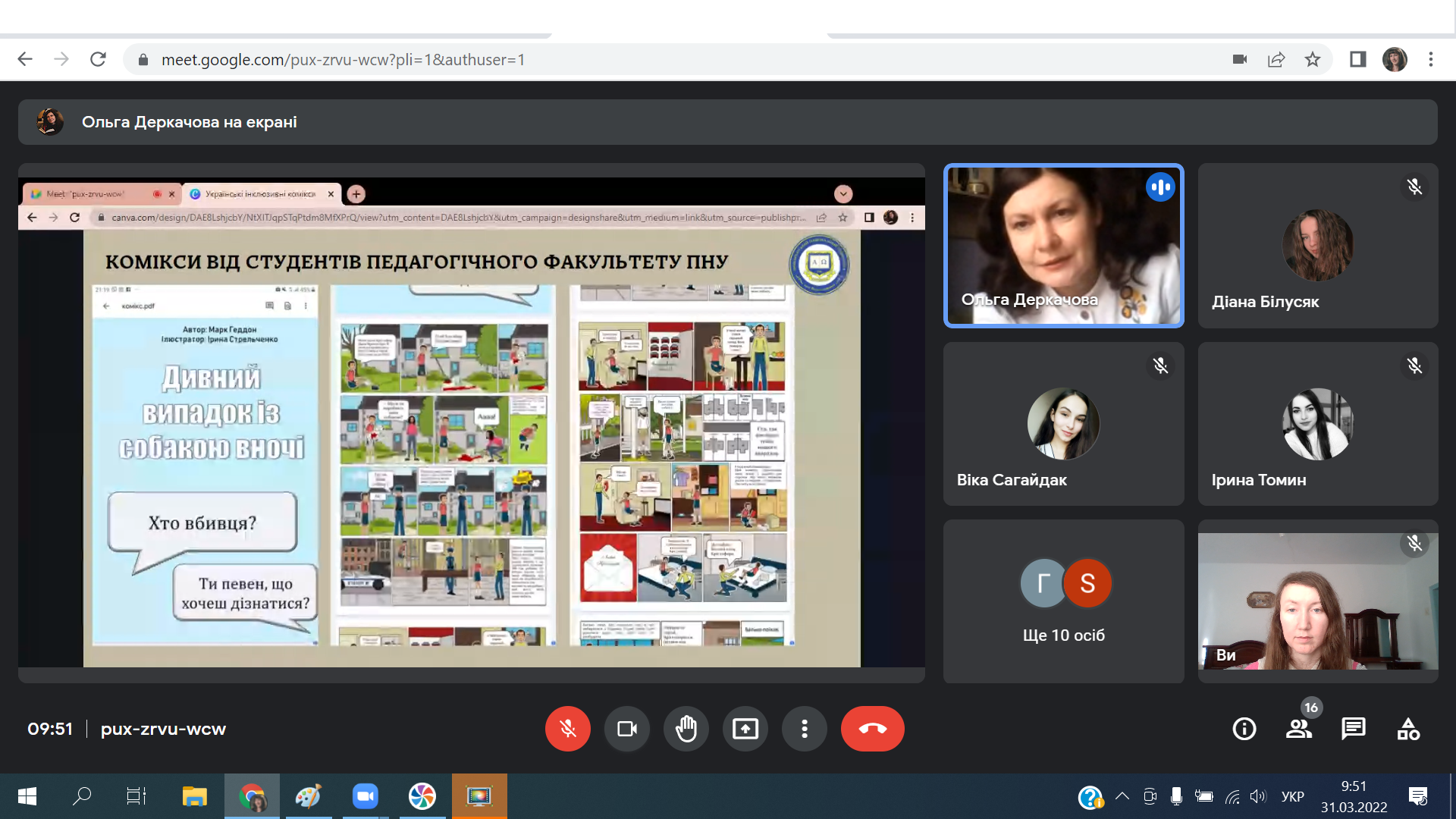Open Chrome three-dot menu

tap(1431, 59)
